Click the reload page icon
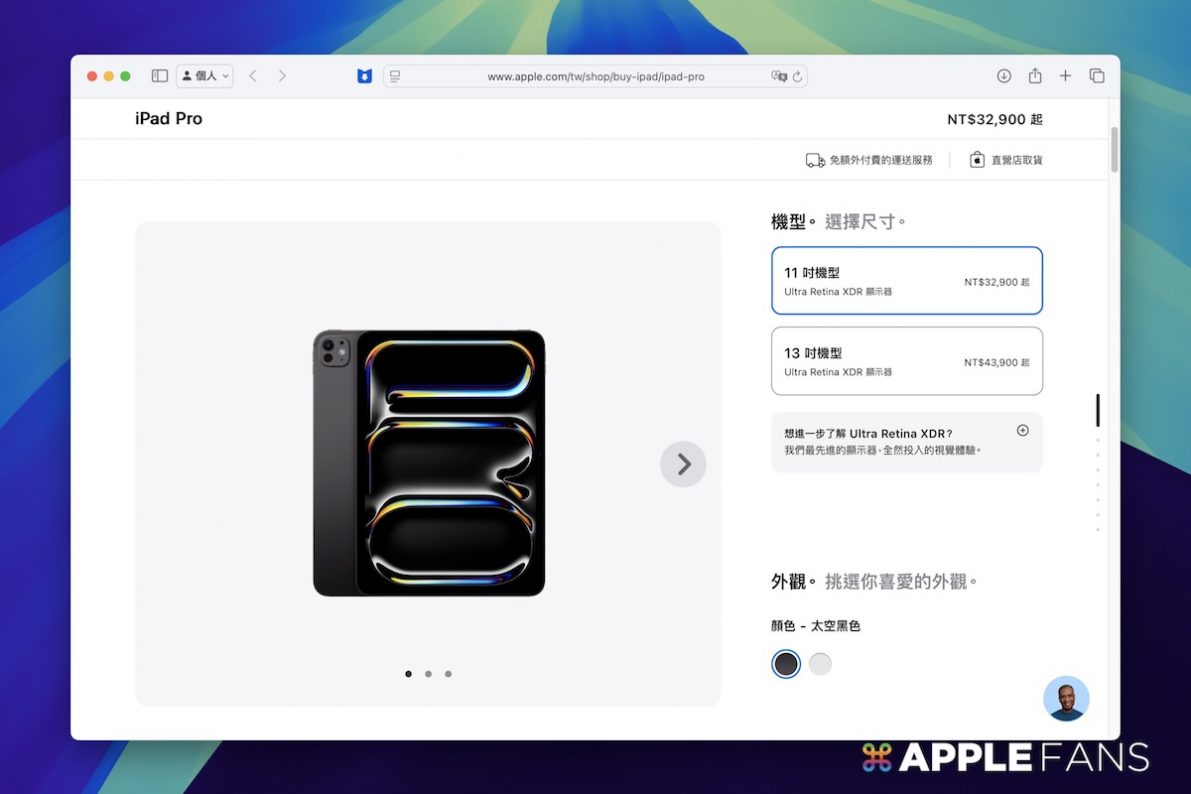The height and width of the screenshot is (794, 1191). click(x=797, y=76)
